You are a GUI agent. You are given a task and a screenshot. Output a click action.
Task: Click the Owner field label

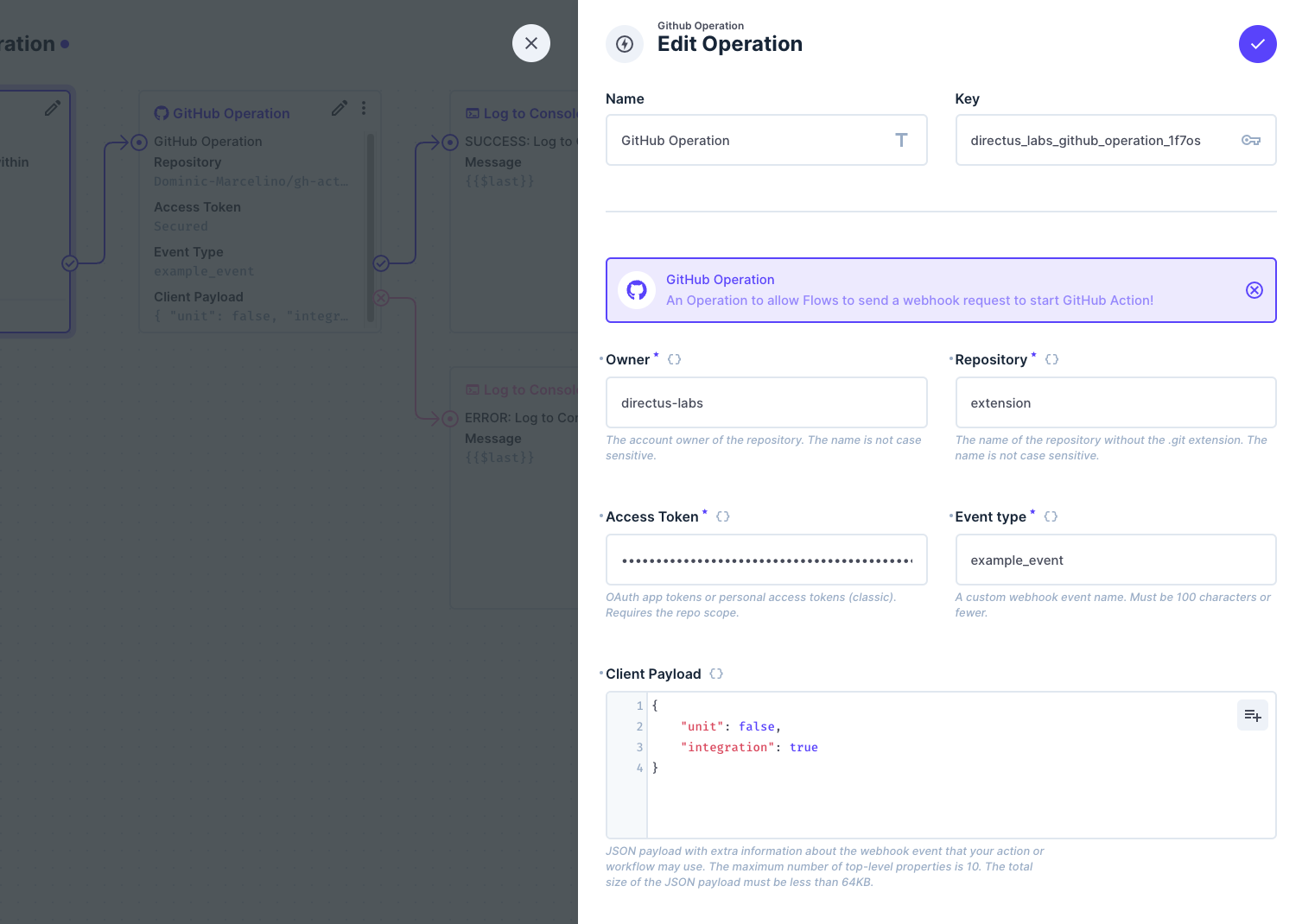(627, 359)
